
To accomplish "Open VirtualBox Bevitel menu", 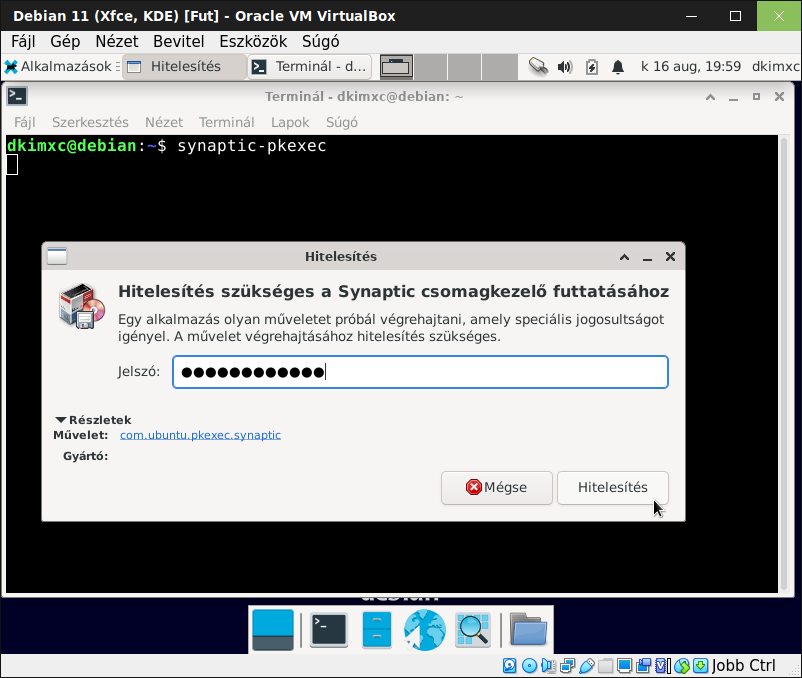I will (179, 41).
